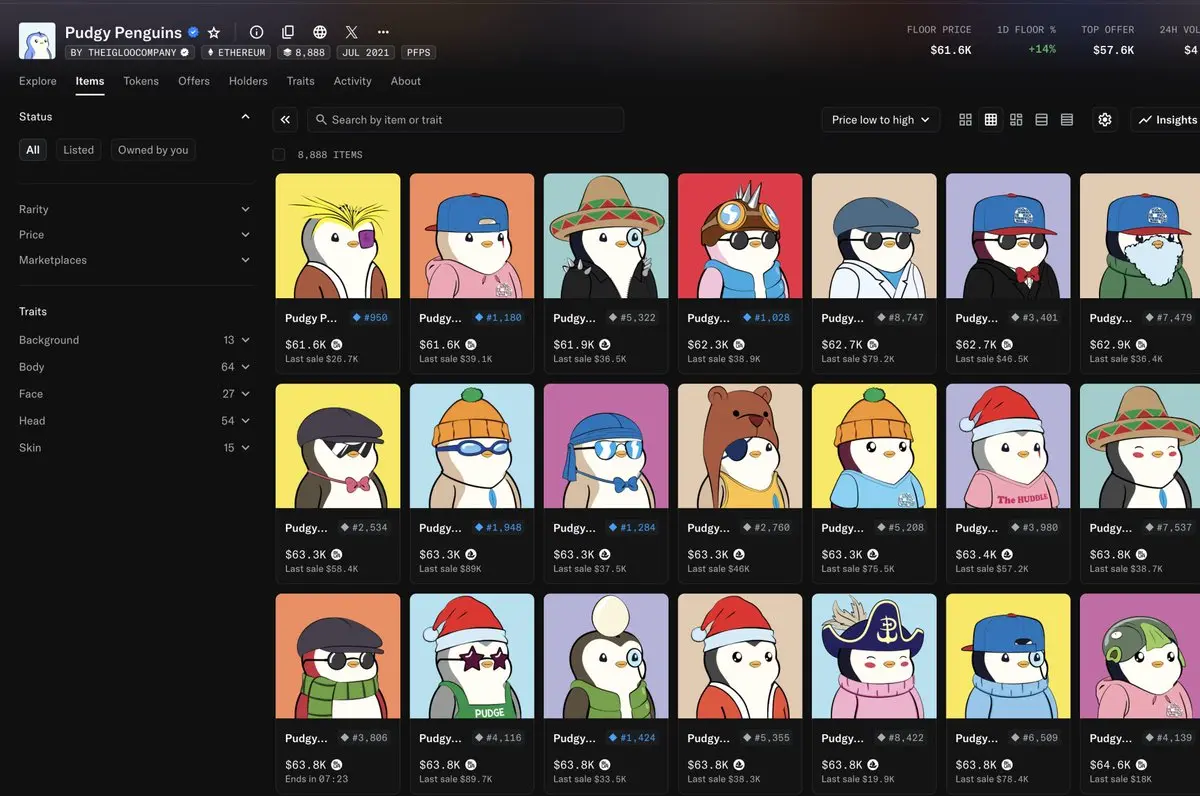The width and height of the screenshot is (1200, 796).
Task: Switch to list view with two rows
Action: click(x=1041, y=120)
